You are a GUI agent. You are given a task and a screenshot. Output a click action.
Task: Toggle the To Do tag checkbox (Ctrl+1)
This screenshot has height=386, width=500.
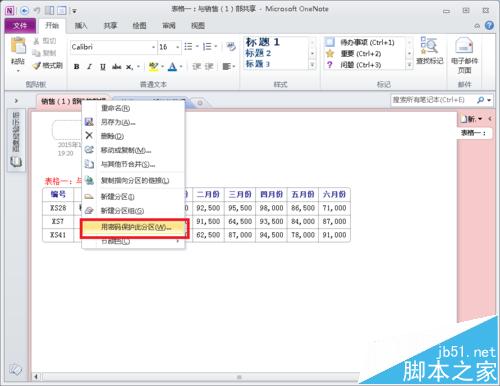click(330, 42)
